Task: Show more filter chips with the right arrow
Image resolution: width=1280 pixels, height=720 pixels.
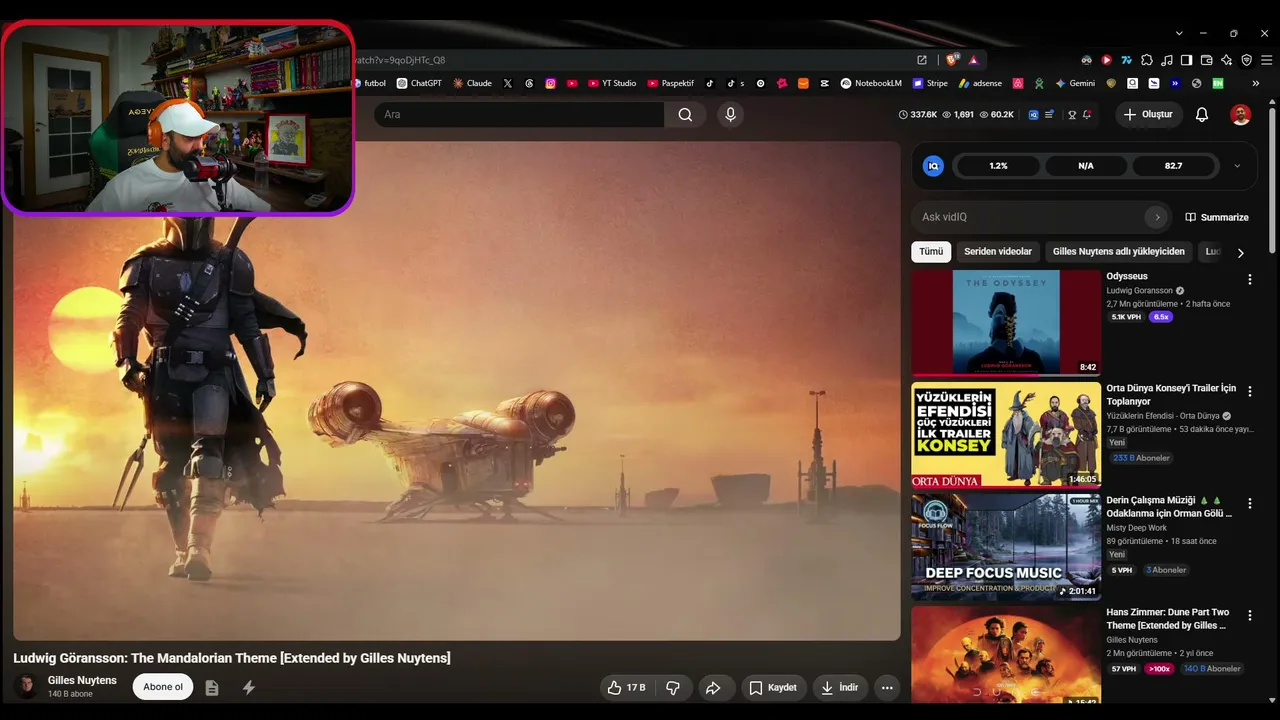Action: point(1240,253)
